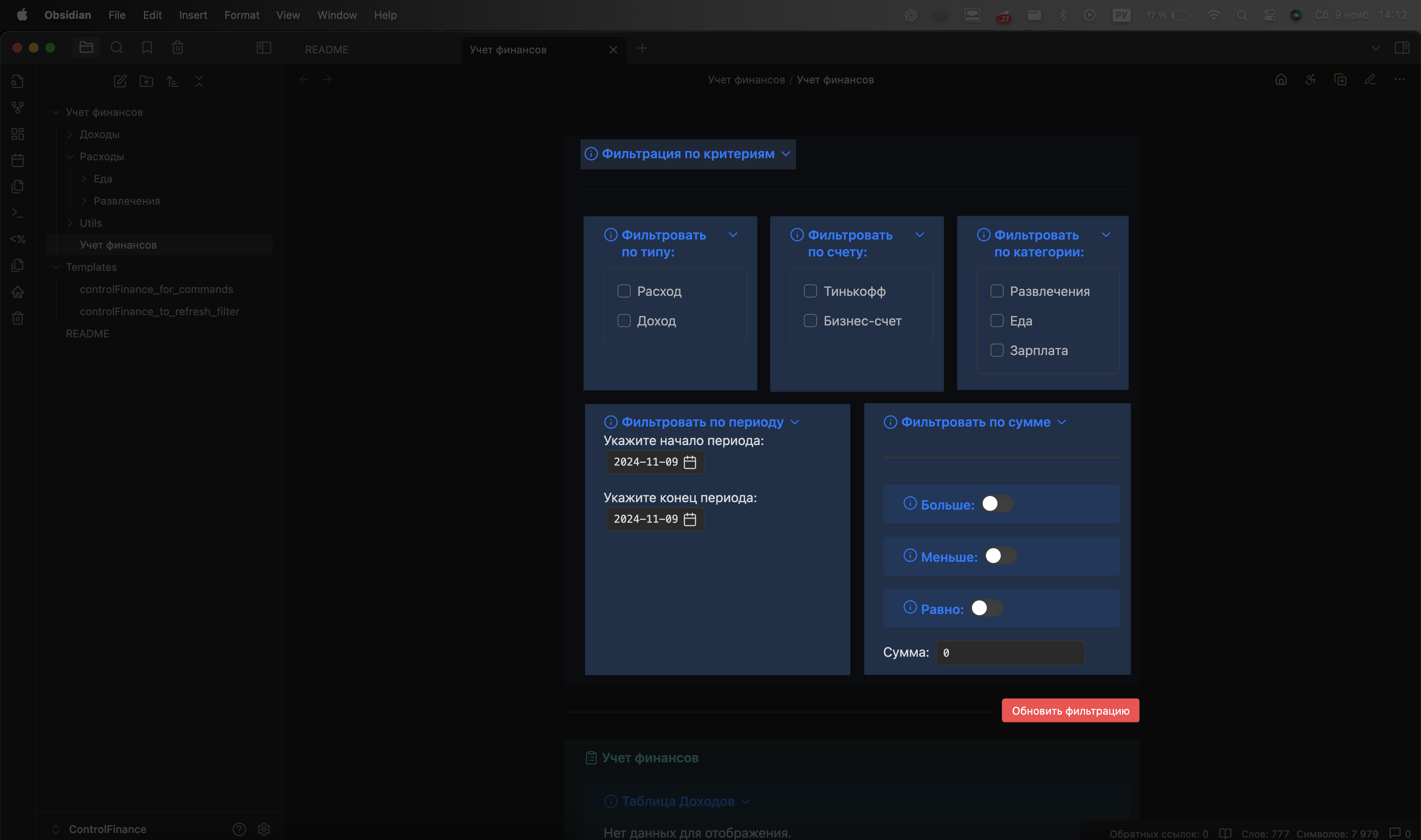
Task: Click the pencil edit mode icon
Action: [1370, 80]
